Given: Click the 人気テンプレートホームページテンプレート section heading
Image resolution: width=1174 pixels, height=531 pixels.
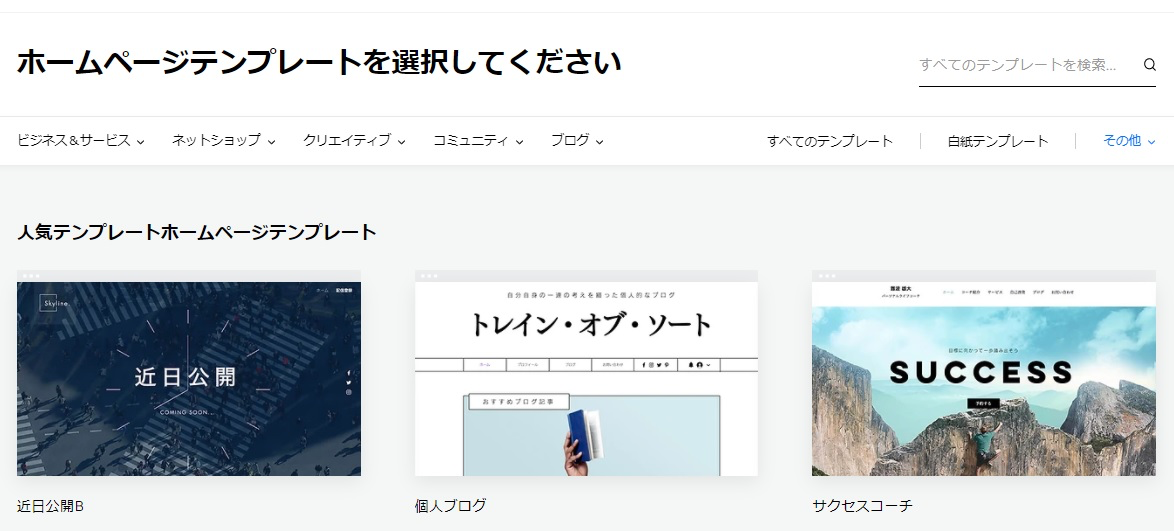Looking at the screenshot, I should click(197, 232).
